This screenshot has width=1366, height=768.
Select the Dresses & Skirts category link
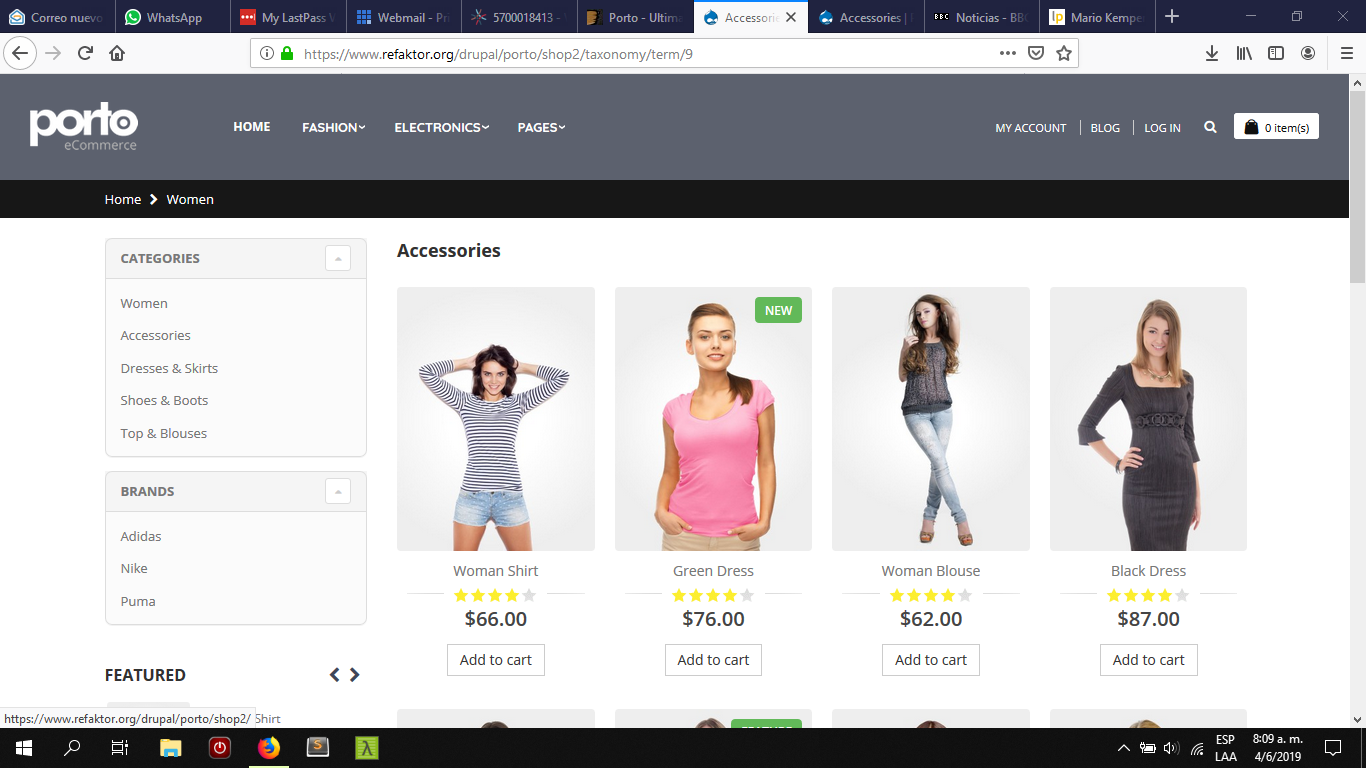point(169,368)
